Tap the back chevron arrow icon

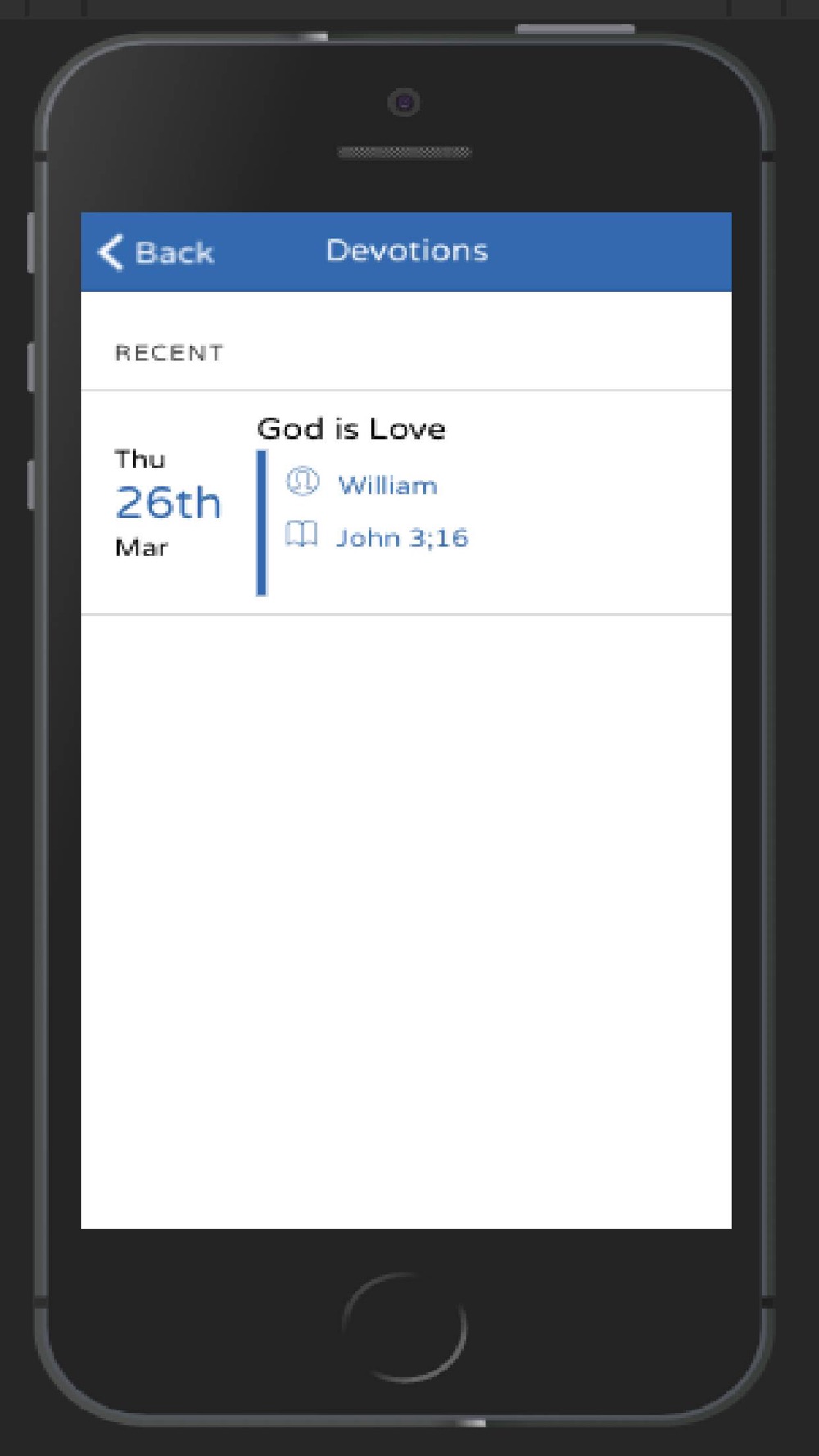tap(111, 252)
